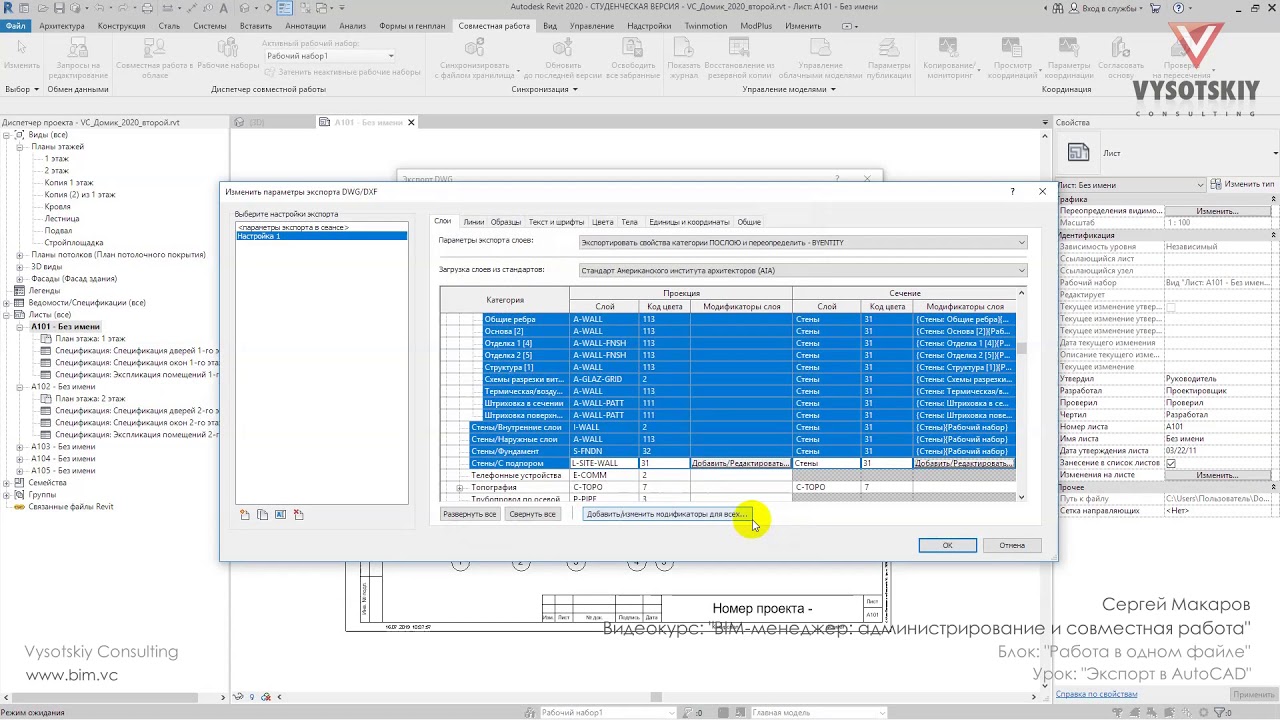Expand '3D виды' tree node
This screenshot has width=1280, height=720.
click(x=19, y=267)
